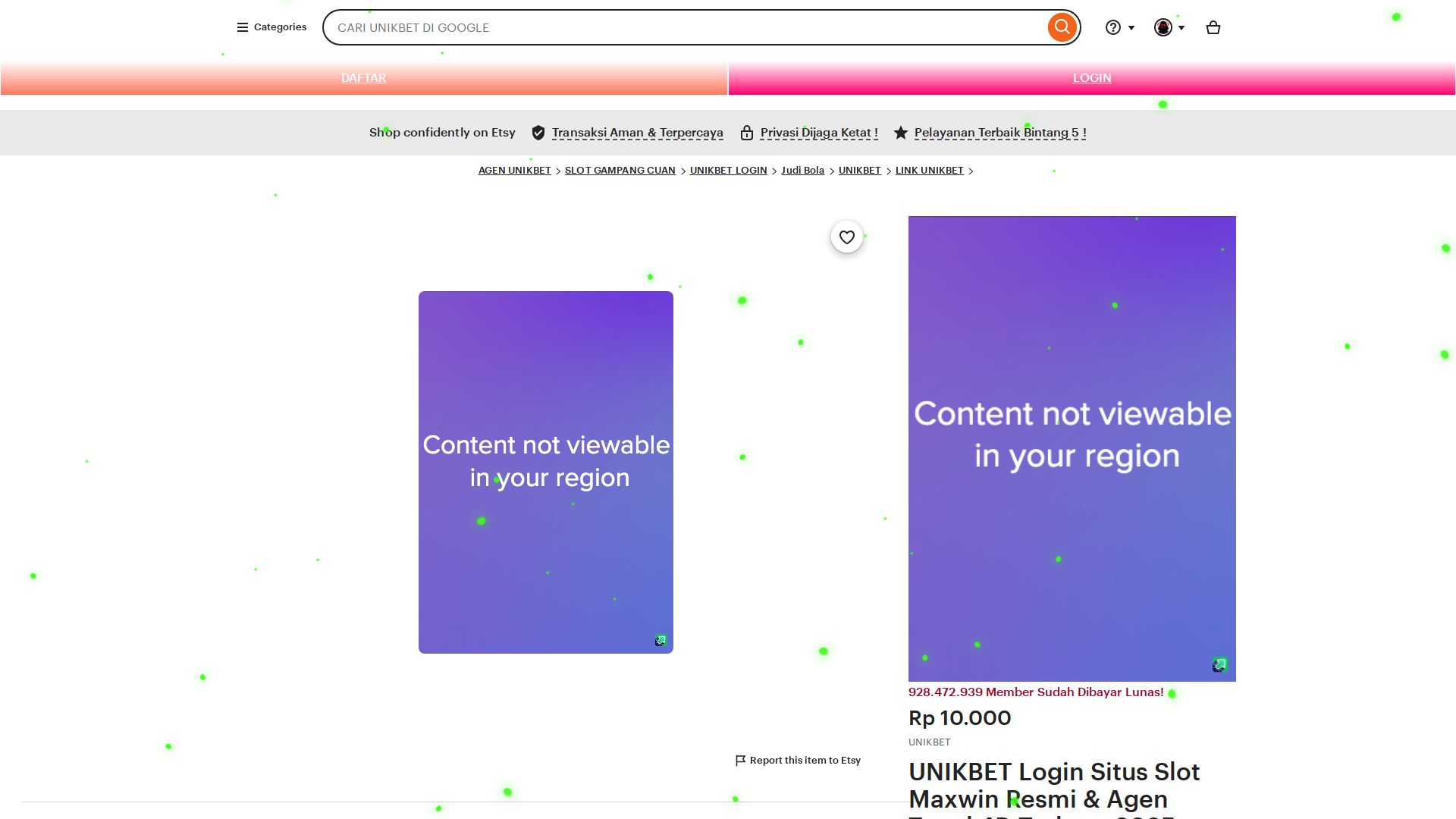The height and width of the screenshot is (819, 1456).
Task: Click the center product image thumbnail
Action: click(x=545, y=472)
